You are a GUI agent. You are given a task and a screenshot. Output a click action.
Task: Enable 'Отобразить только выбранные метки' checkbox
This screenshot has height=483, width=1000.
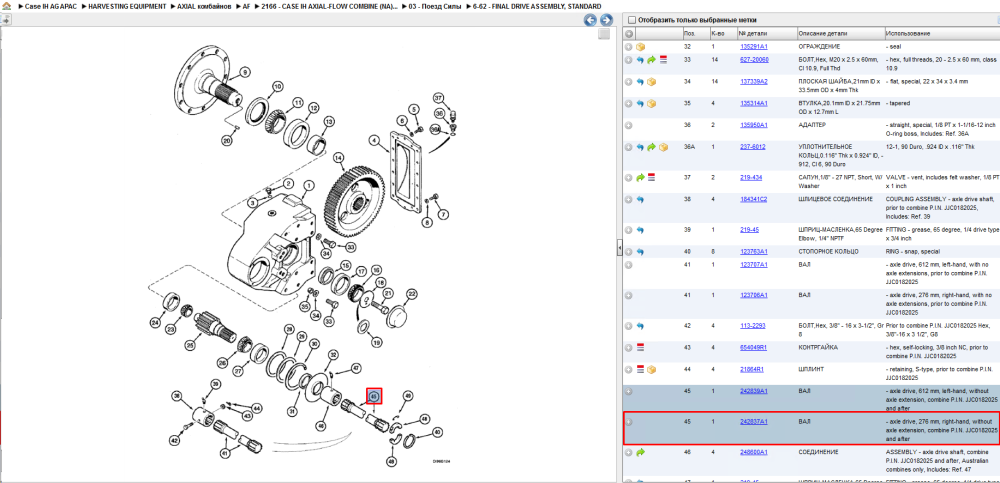[x=631, y=20]
